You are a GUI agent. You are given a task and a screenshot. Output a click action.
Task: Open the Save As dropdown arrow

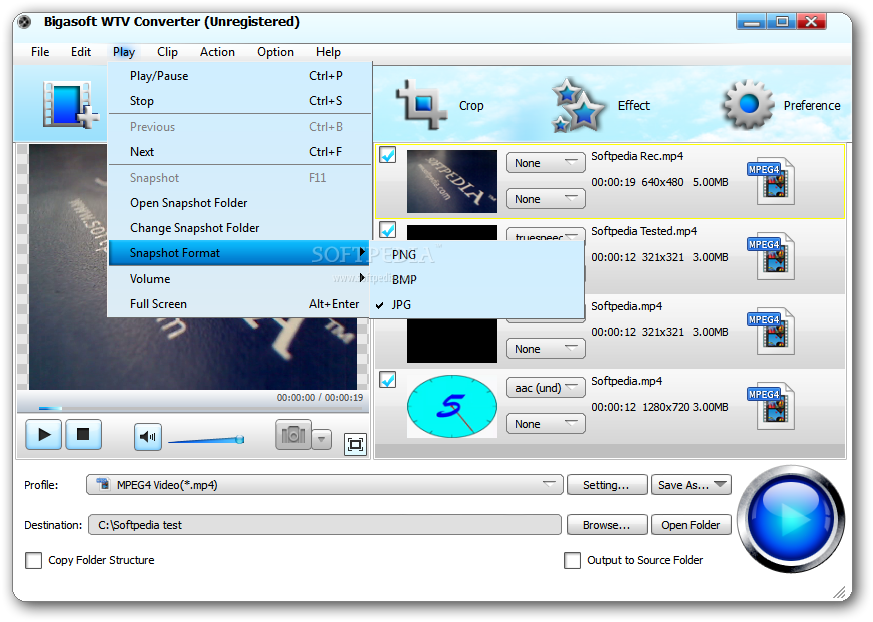pyautogui.click(x=720, y=484)
